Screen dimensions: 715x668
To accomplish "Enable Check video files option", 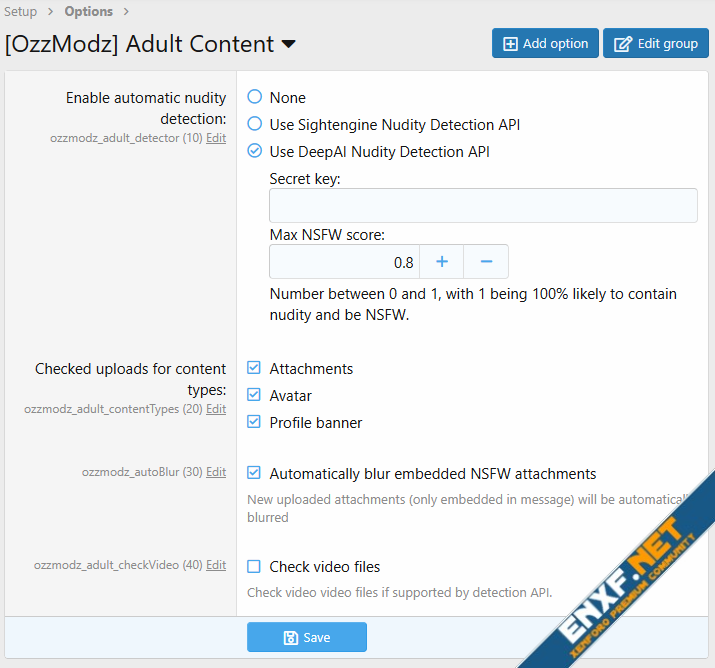I will [x=255, y=566].
